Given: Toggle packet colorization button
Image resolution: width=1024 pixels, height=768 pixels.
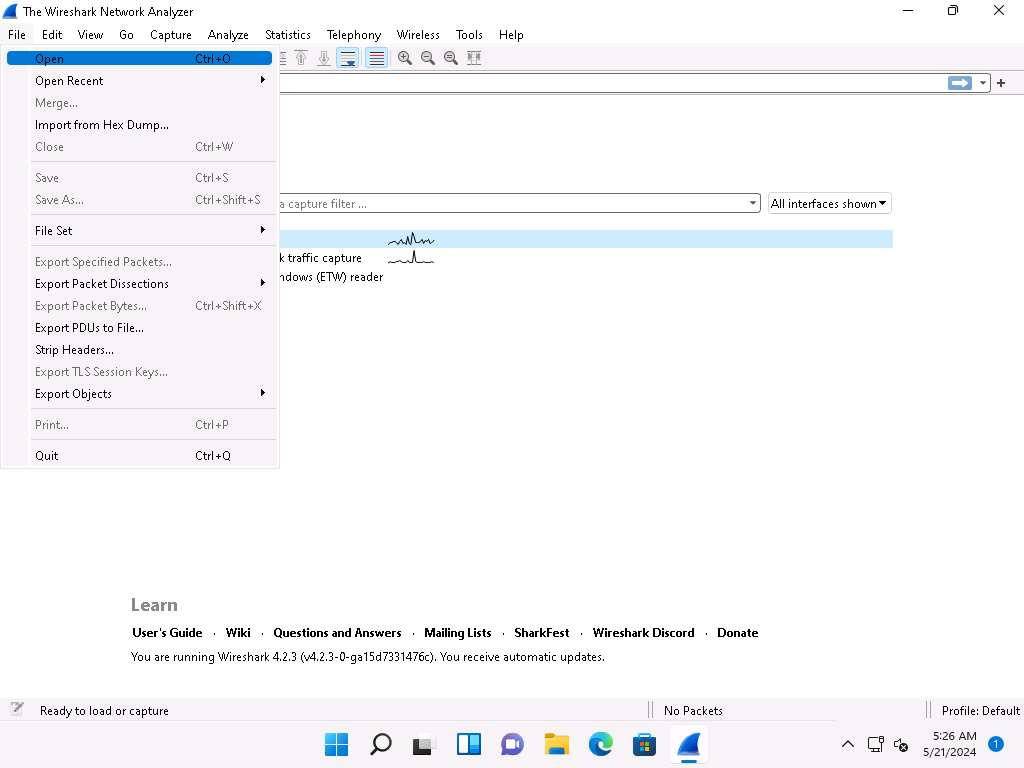Looking at the screenshot, I should pyautogui.click(x=376, y=58).
